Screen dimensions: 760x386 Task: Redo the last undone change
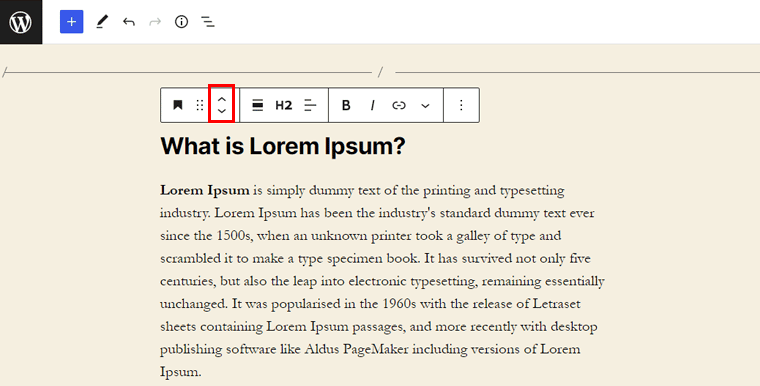click(x=155, y=22)
